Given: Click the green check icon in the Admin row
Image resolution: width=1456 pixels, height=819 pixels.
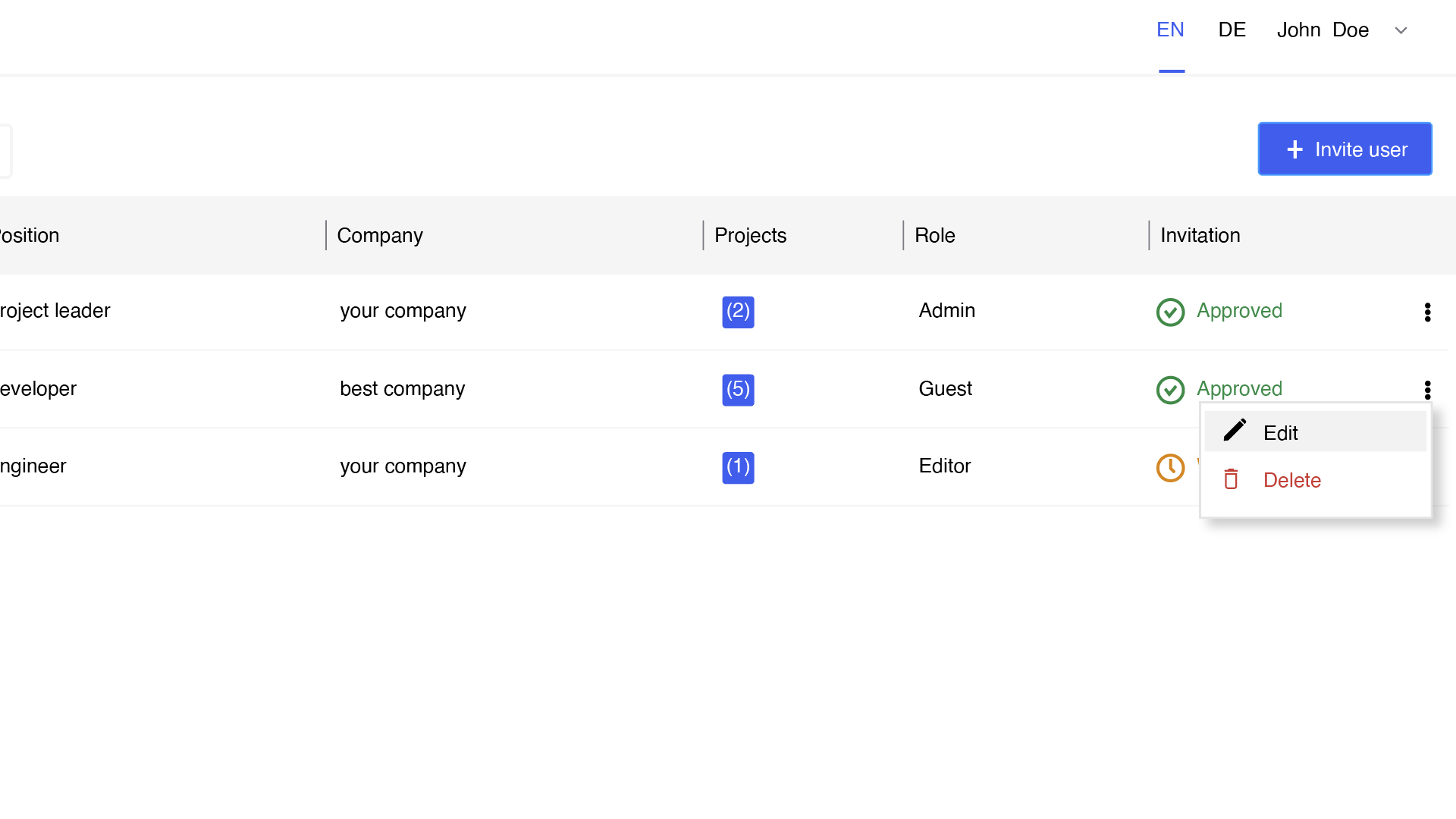Looking at the screenshot, I should click(x=1170, y=312).
